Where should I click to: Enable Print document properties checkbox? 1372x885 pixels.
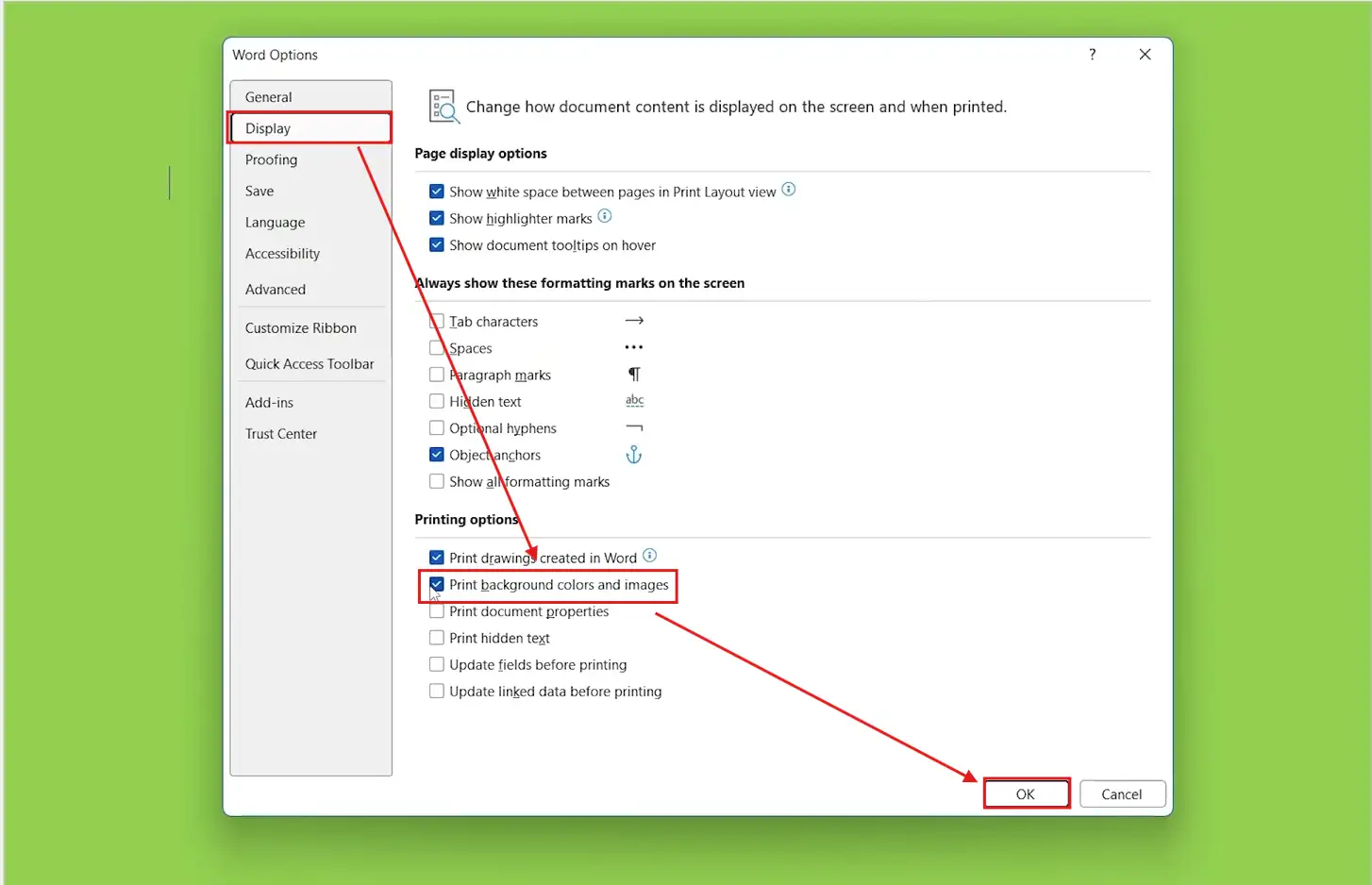437,611
